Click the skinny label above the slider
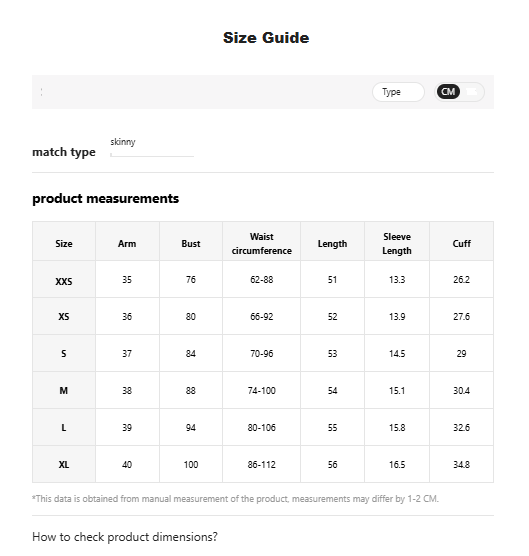The width and height of the screenshot is (529, 556). point(123,142)
